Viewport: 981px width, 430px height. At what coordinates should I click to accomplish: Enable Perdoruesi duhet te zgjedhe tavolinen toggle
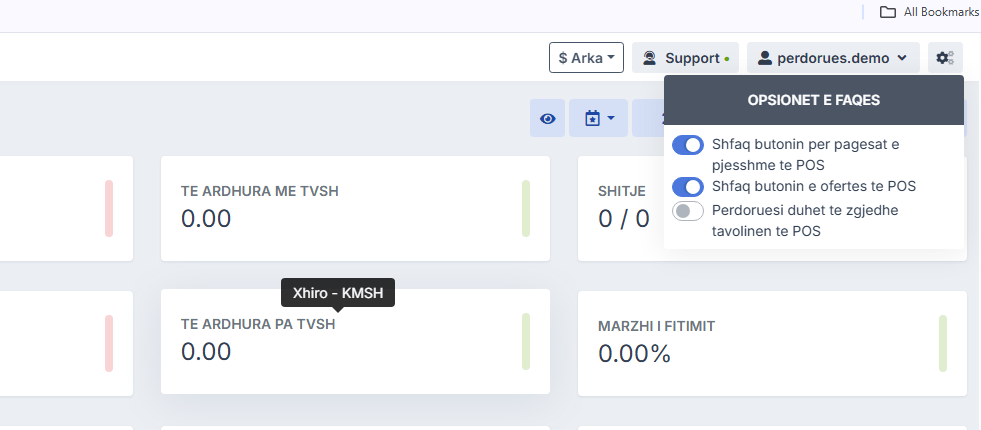688,211
